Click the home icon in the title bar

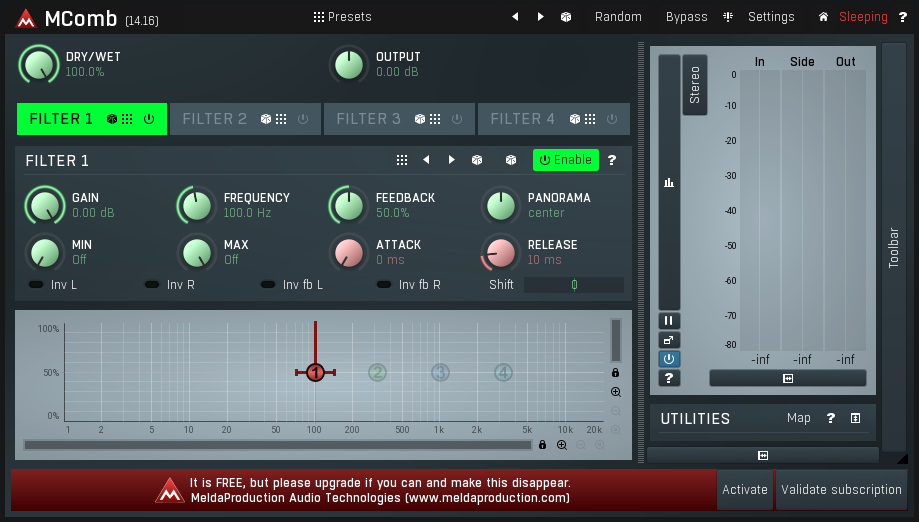[x=823, y=17]
